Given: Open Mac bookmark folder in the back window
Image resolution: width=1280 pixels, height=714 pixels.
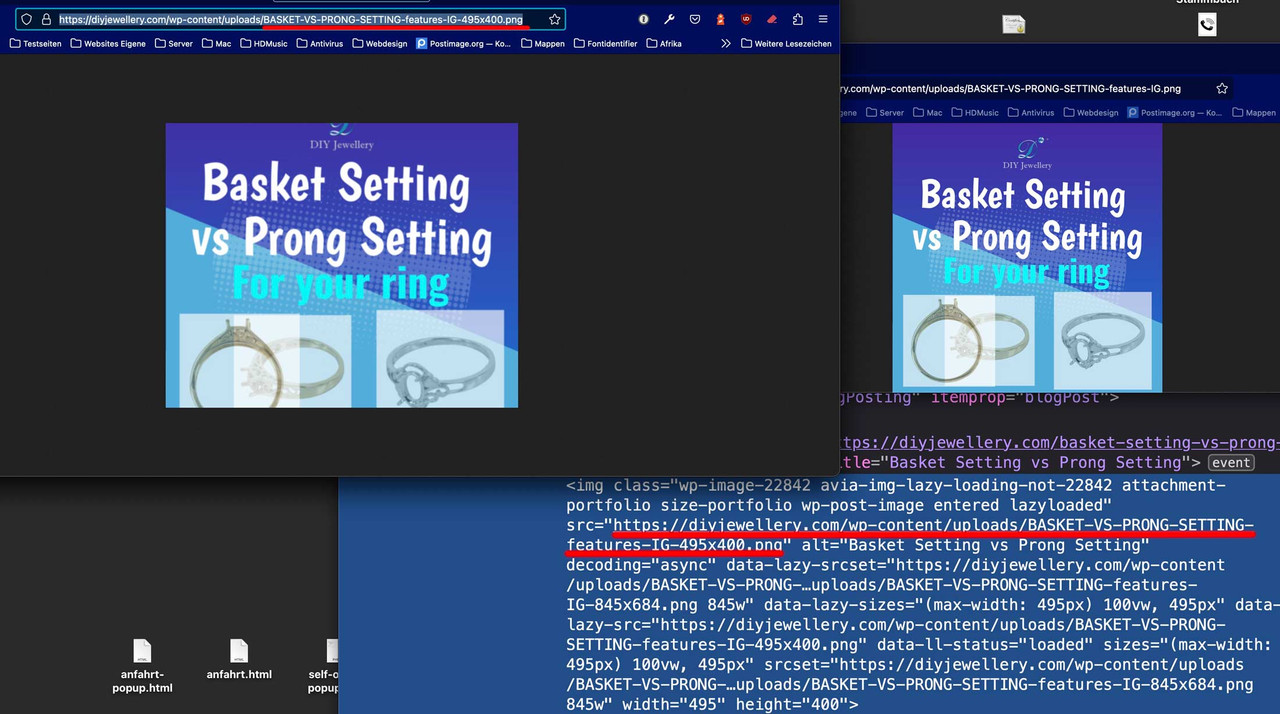Looking at the screenshot, I should click(927, 113).
